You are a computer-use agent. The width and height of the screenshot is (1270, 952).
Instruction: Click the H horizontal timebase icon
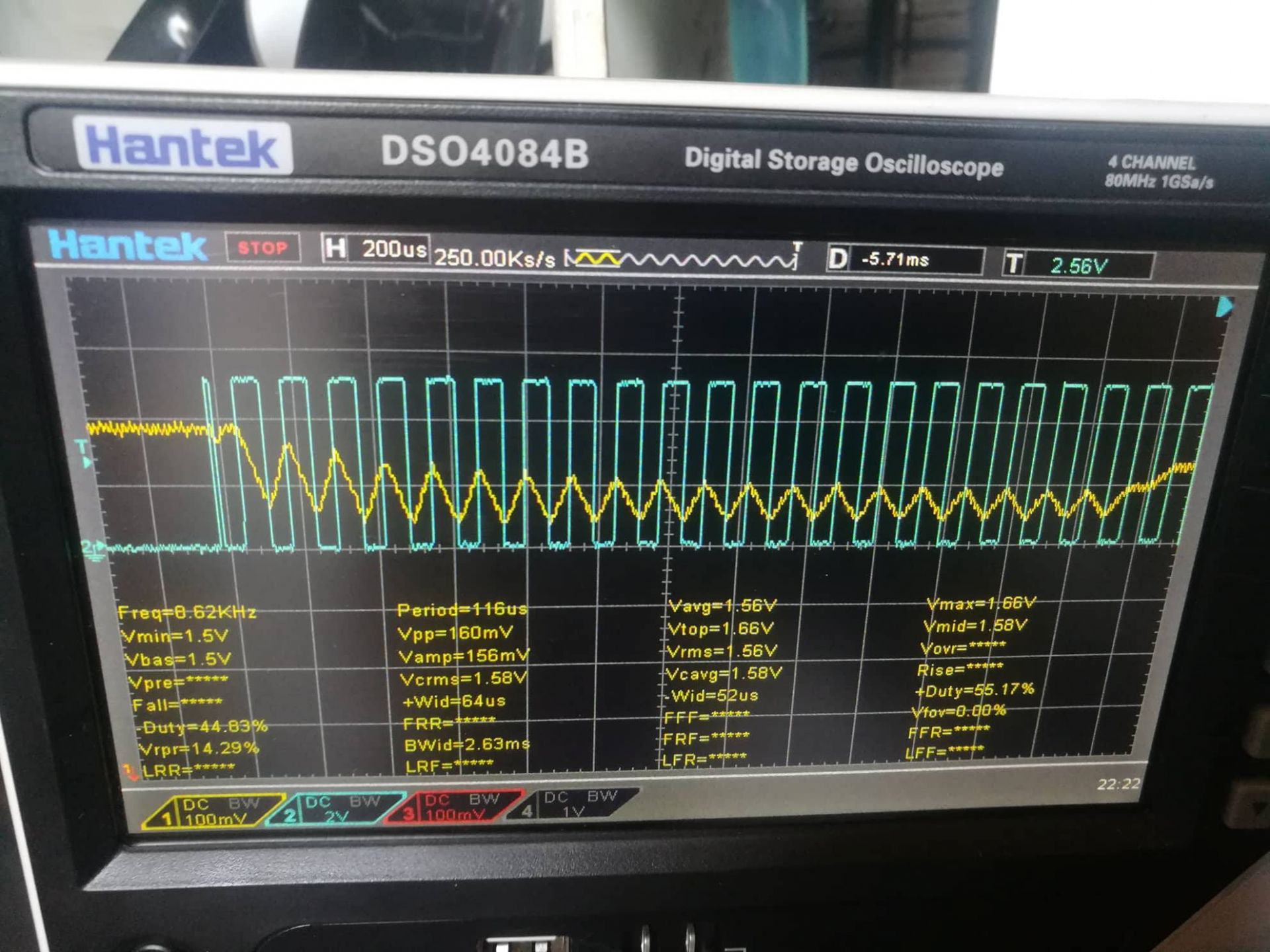335,249
